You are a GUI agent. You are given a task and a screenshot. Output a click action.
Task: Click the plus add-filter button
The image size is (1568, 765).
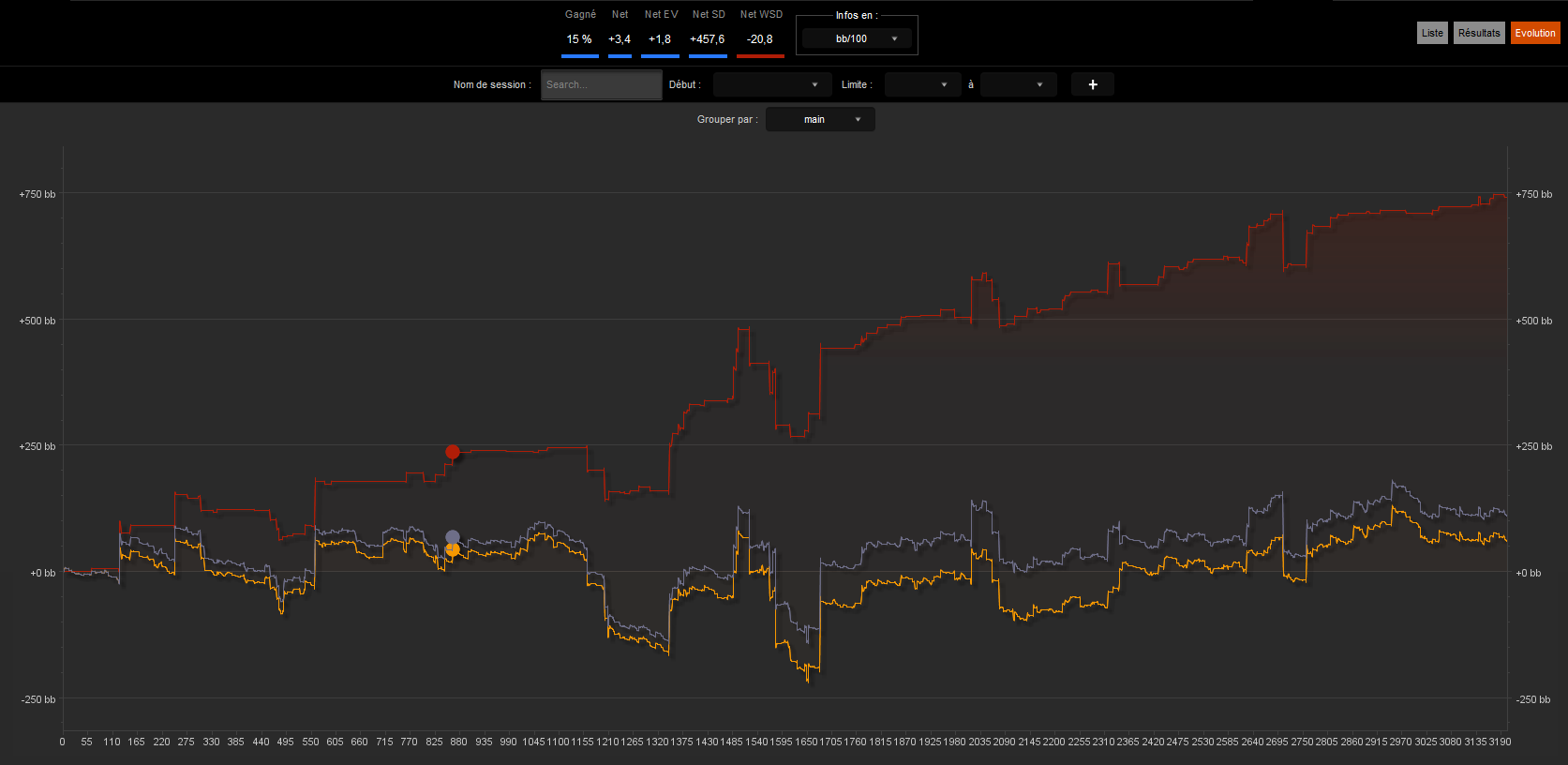[1093, 84]
